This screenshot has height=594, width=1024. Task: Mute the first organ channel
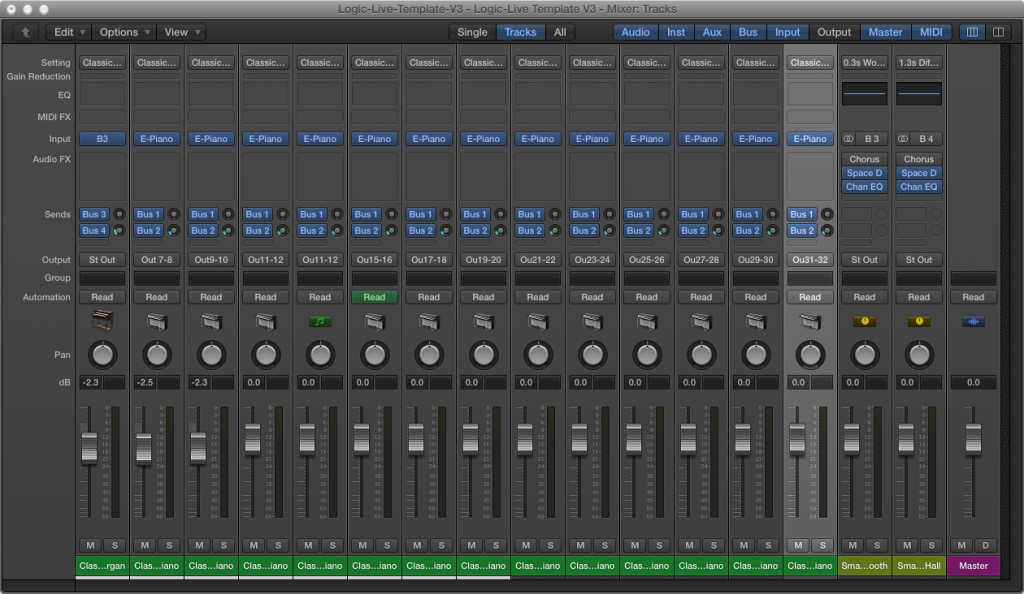tap(89, 545)
